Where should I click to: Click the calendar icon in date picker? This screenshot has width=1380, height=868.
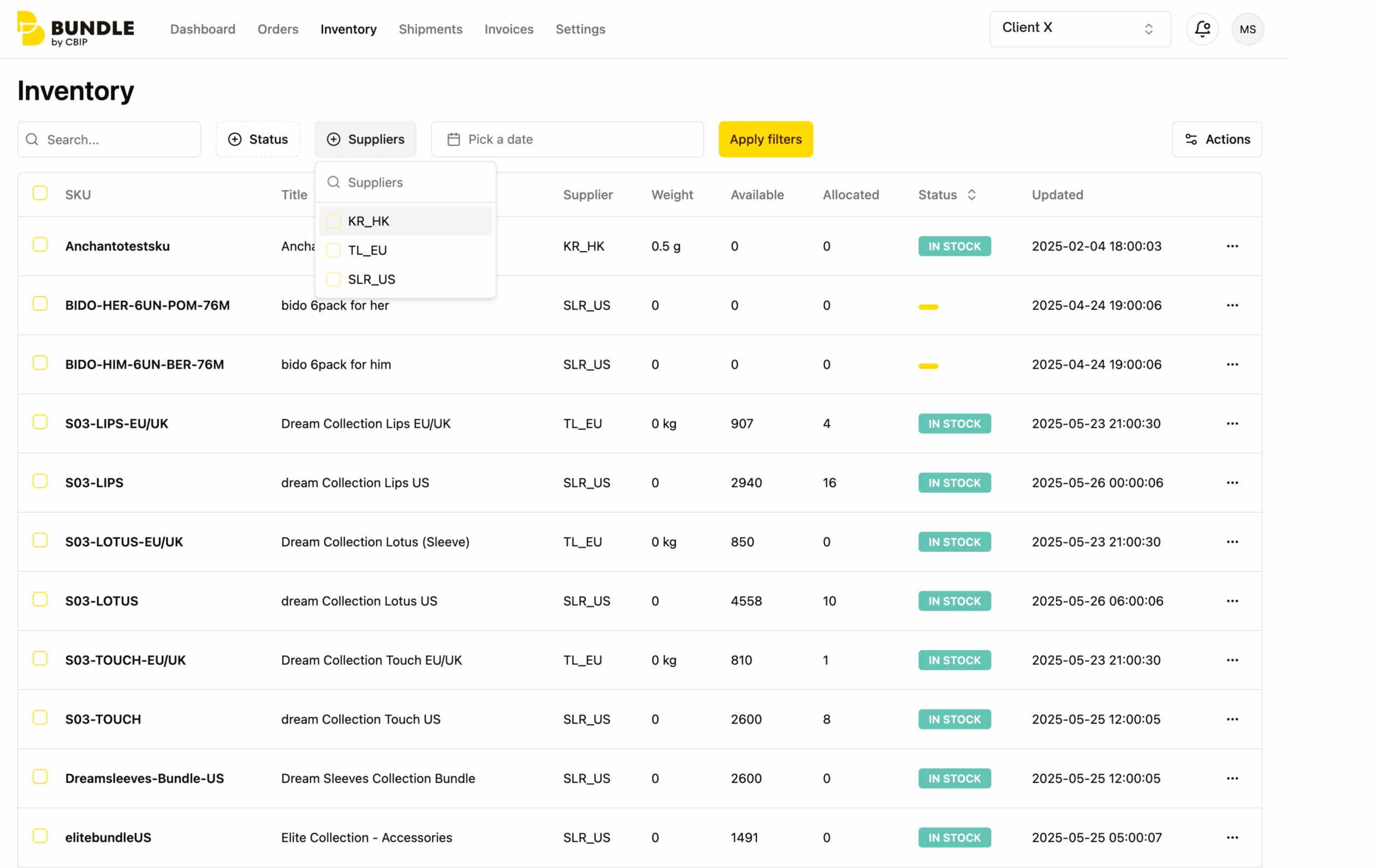coord(453,139)
